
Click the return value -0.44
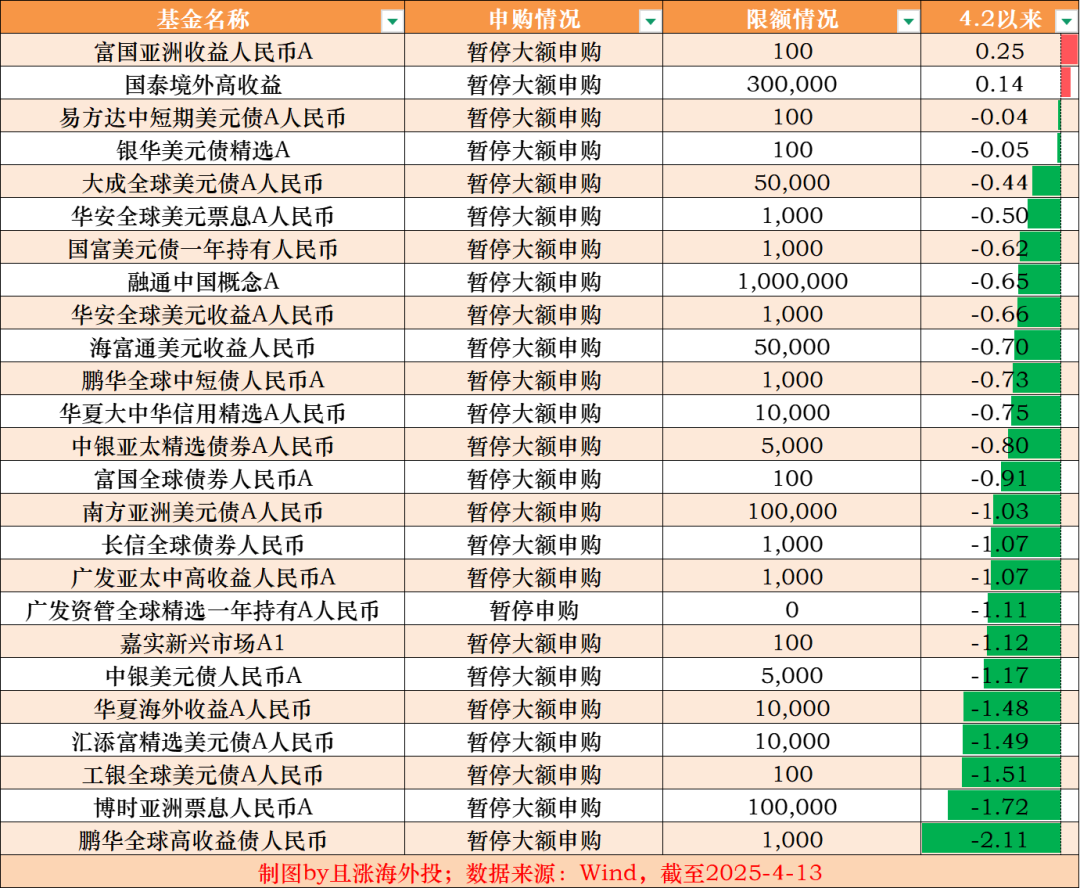1000,183
